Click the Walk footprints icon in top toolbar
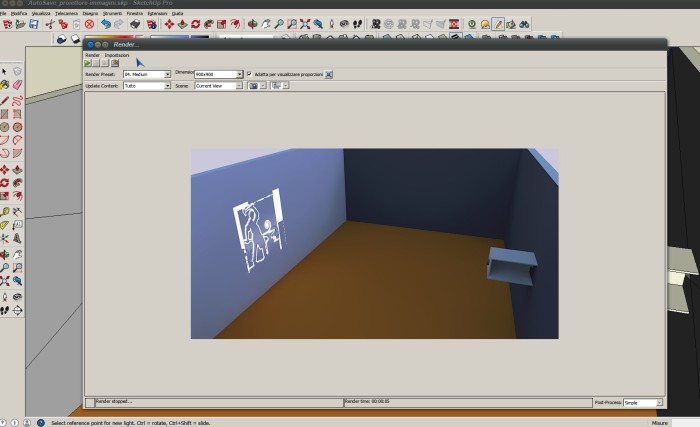 coord(357,24)
